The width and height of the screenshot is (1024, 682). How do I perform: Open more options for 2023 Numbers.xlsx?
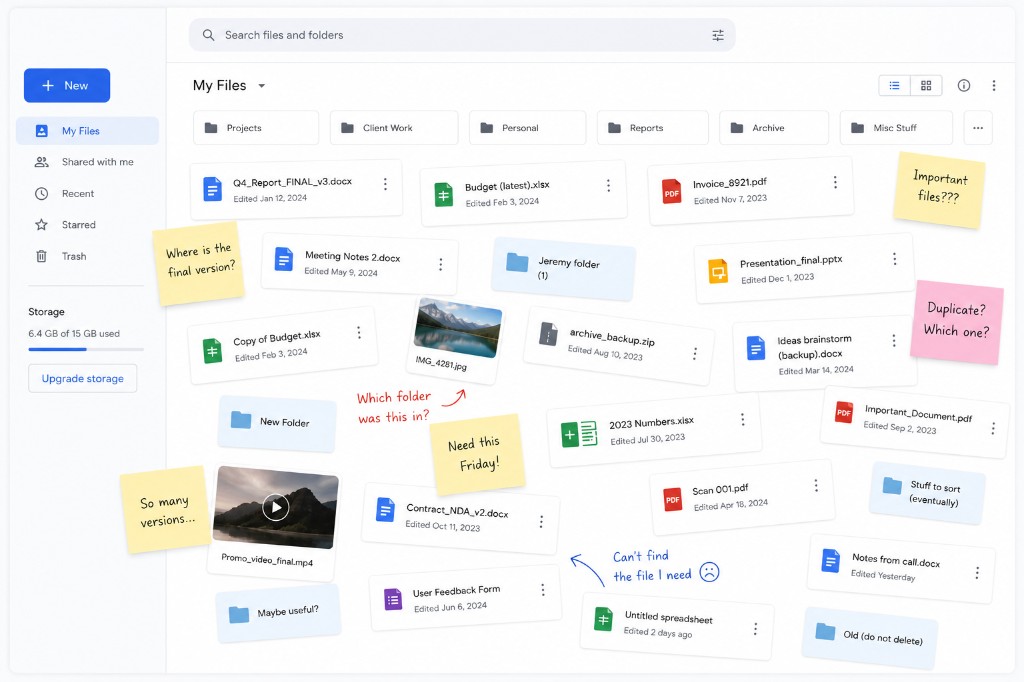[x=743, y=419]
